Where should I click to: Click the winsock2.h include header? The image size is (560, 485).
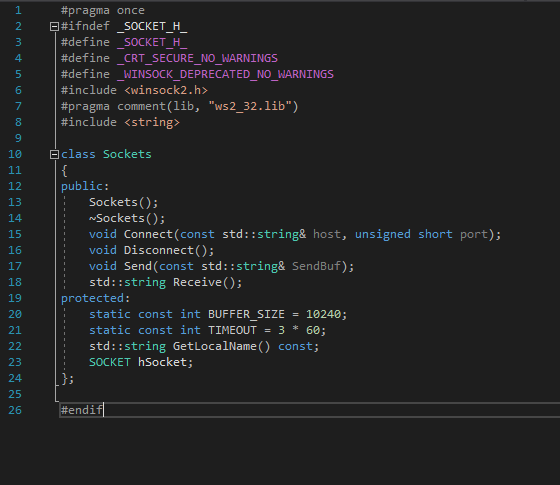(166, 90)
